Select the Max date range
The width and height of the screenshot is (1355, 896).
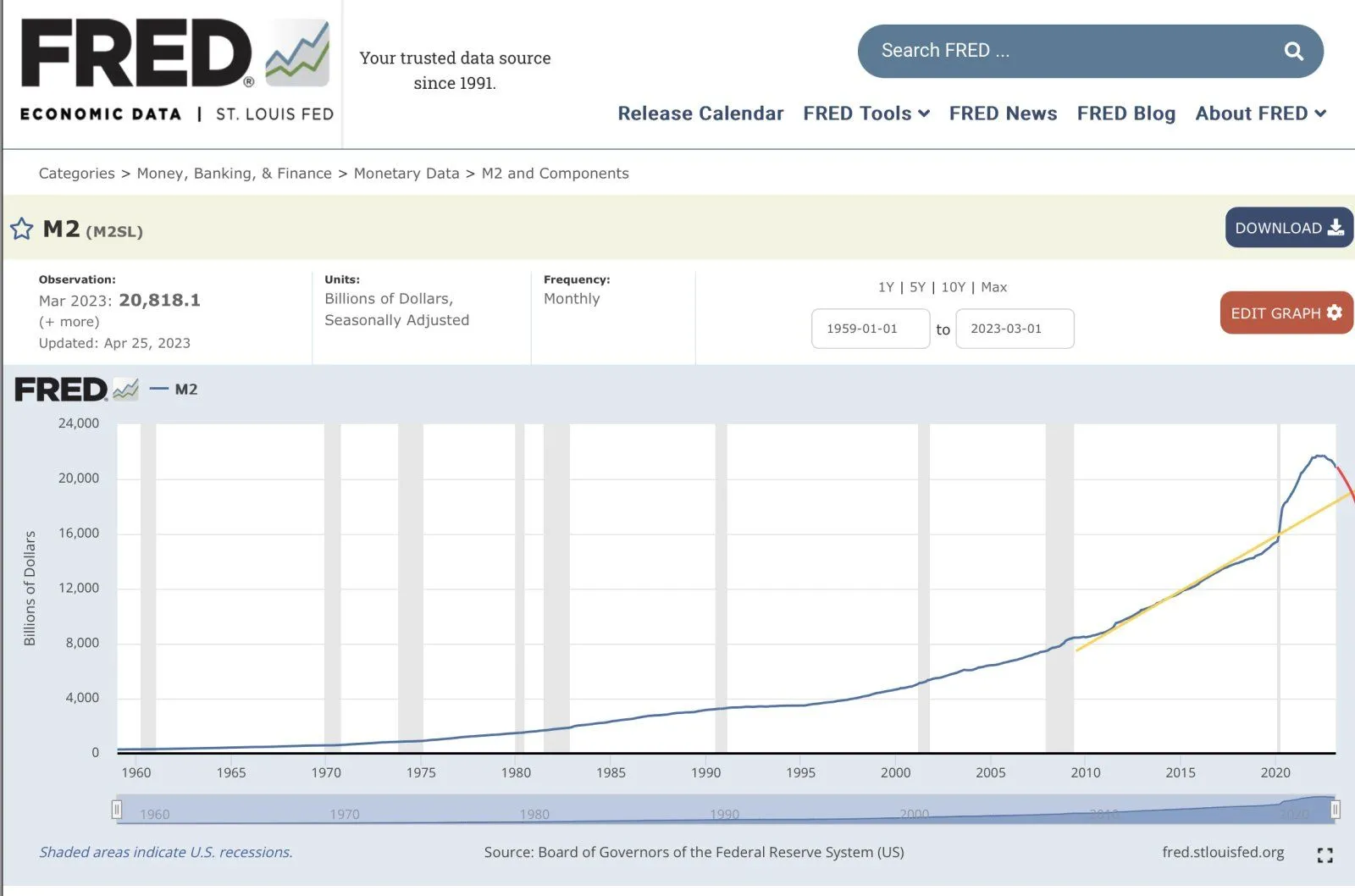tap(993, 287)
